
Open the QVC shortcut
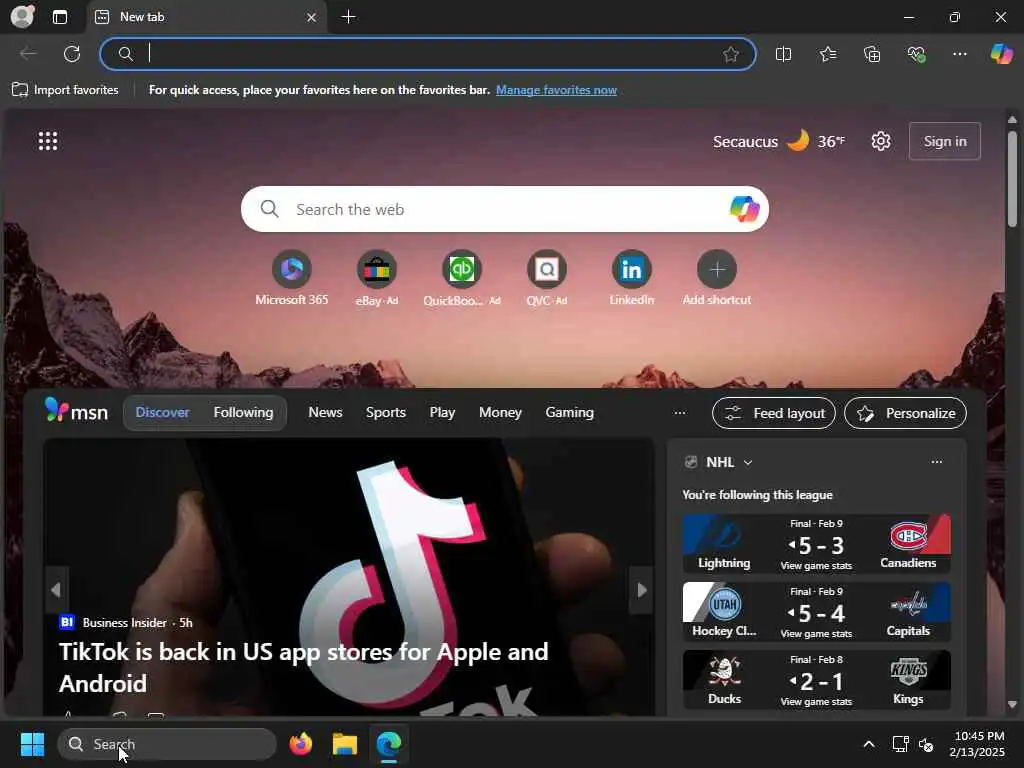(x=547, y=278)
